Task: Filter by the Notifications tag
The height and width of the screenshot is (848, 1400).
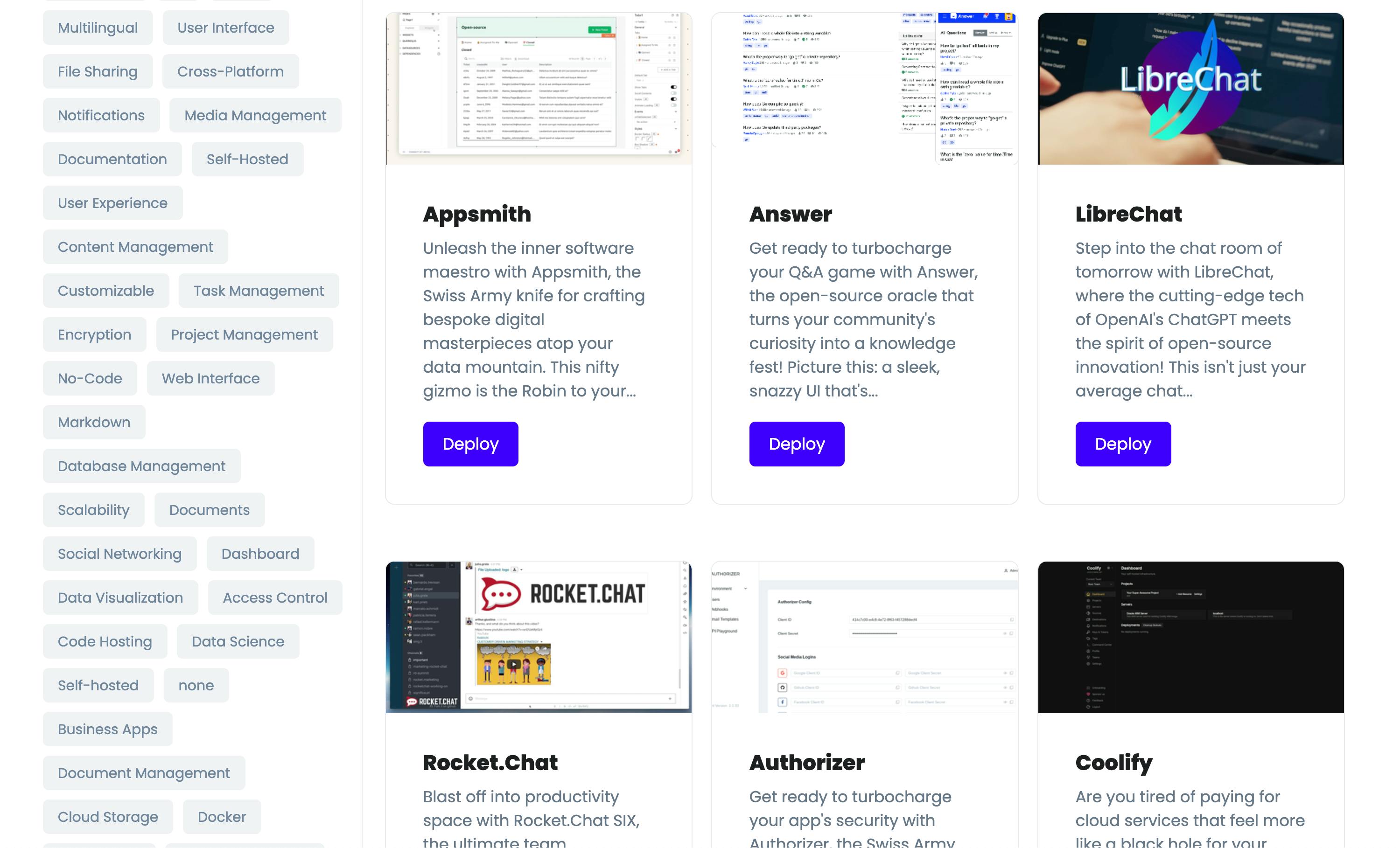Action: 101,115
